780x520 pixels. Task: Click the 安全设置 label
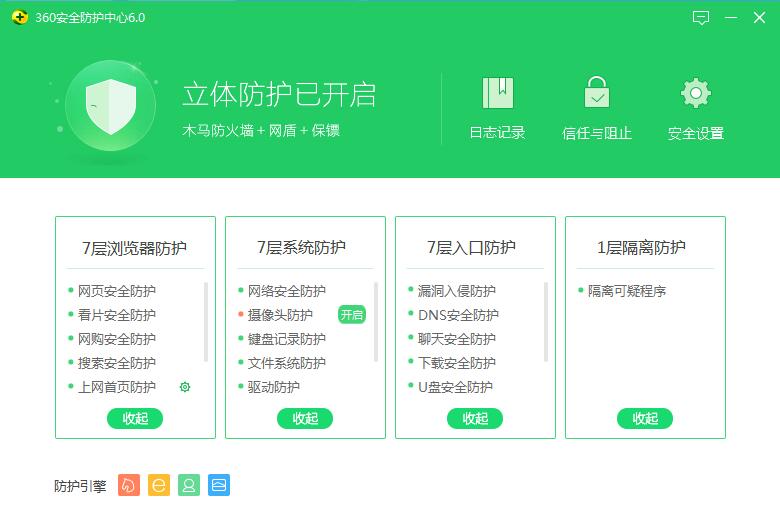pyautogui.click(x=695, y=133)
